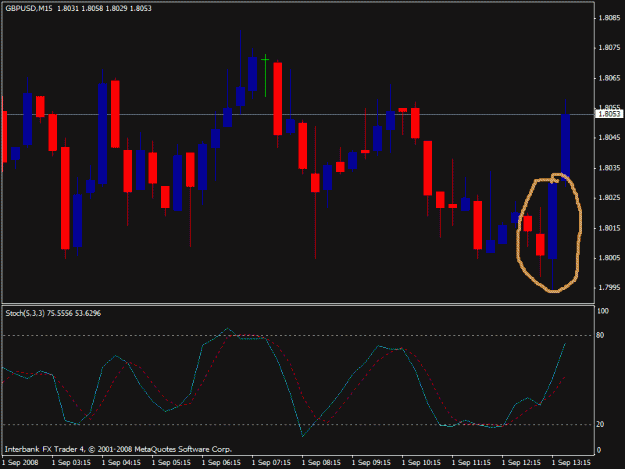The width and height of the screenshot is (625, 469).
Task: Click the 1.7995 price axis label
Action: coord(609,288)
